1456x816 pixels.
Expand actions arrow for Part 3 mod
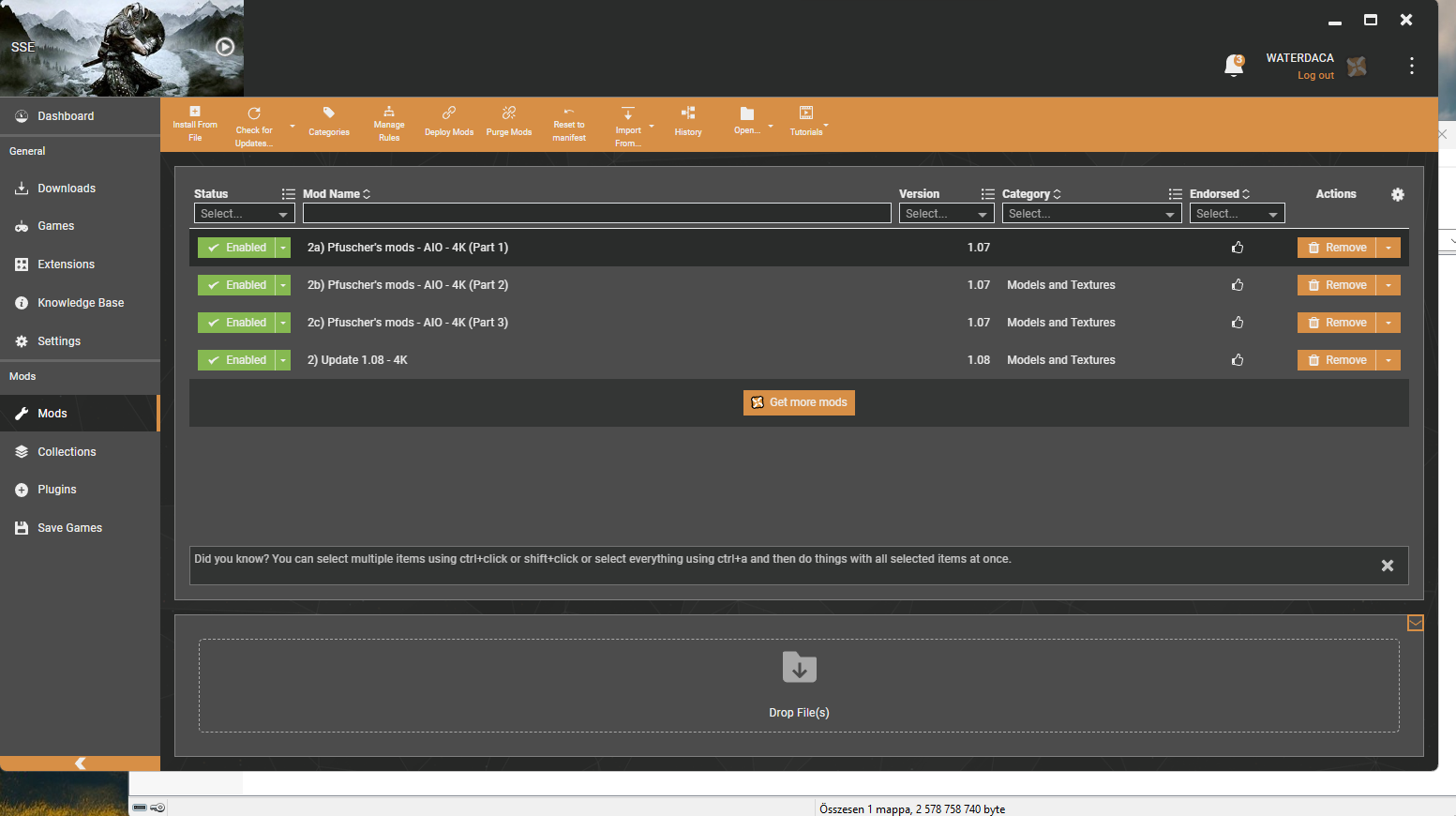1388,323
